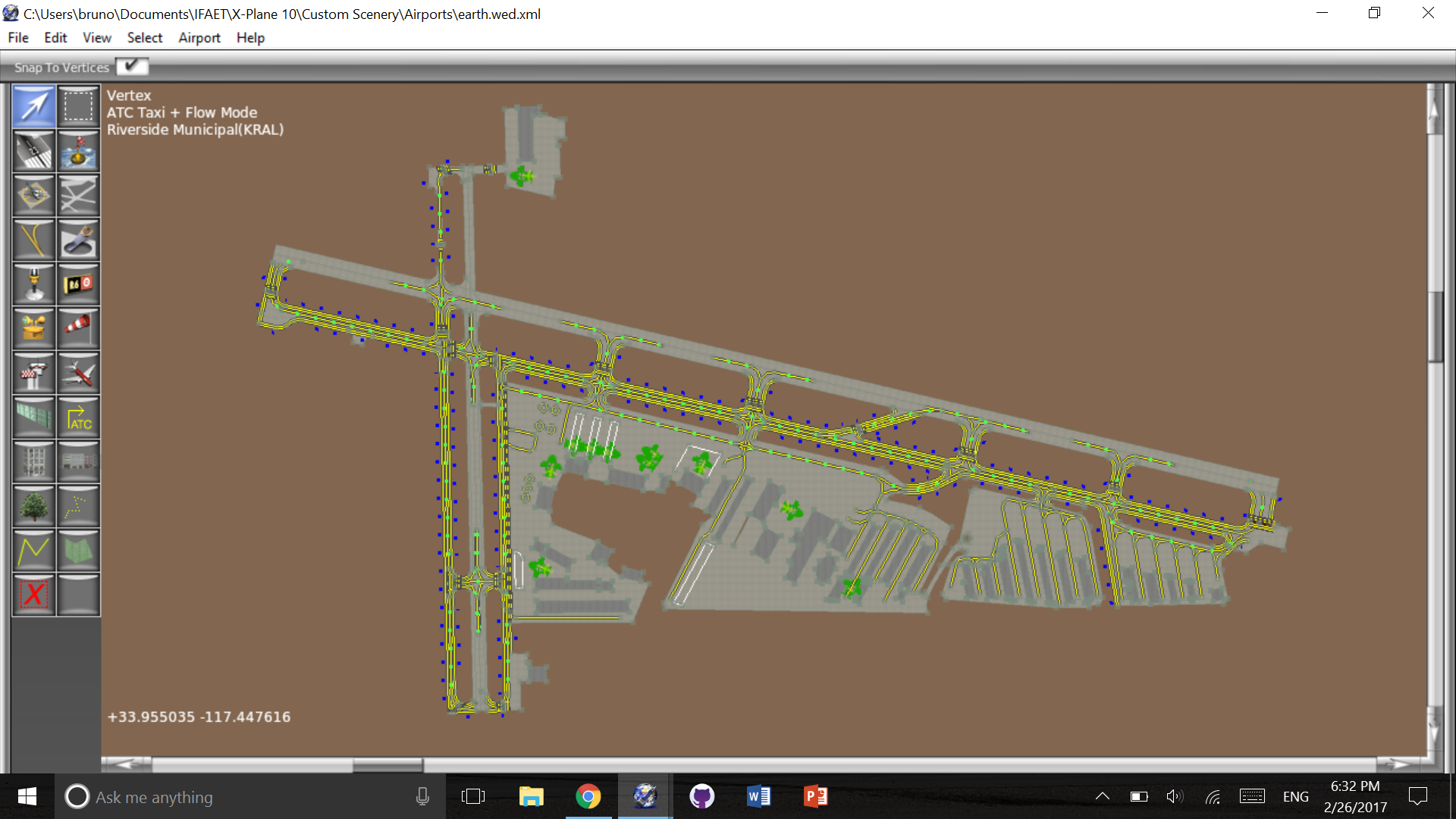1456x819 pixels.
Task: Choose the tree Forest tool
Action: 34,506
